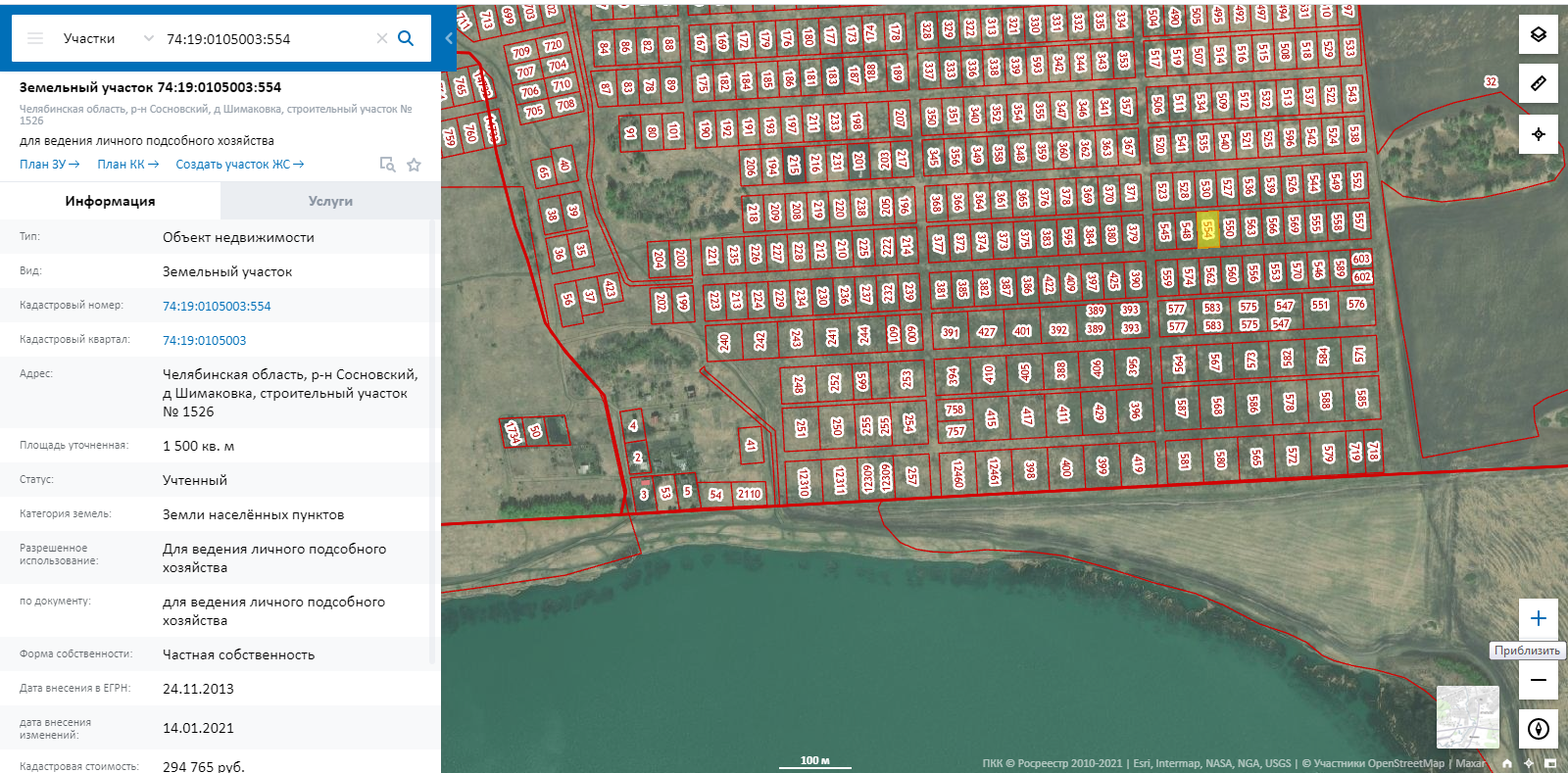The height and width of the screenshot is (773, 1568).
Task: Select parcel labeled 720 on the map
Action: pos(553,45)
